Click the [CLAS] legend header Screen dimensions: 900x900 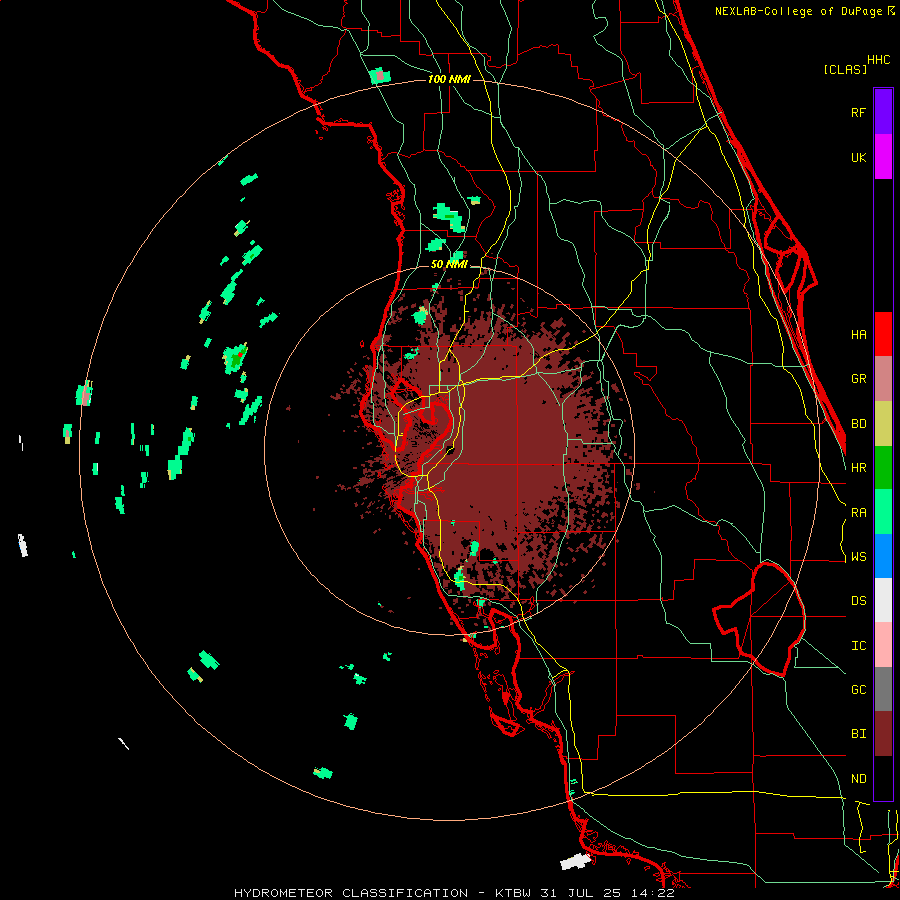tap(845, 70)
